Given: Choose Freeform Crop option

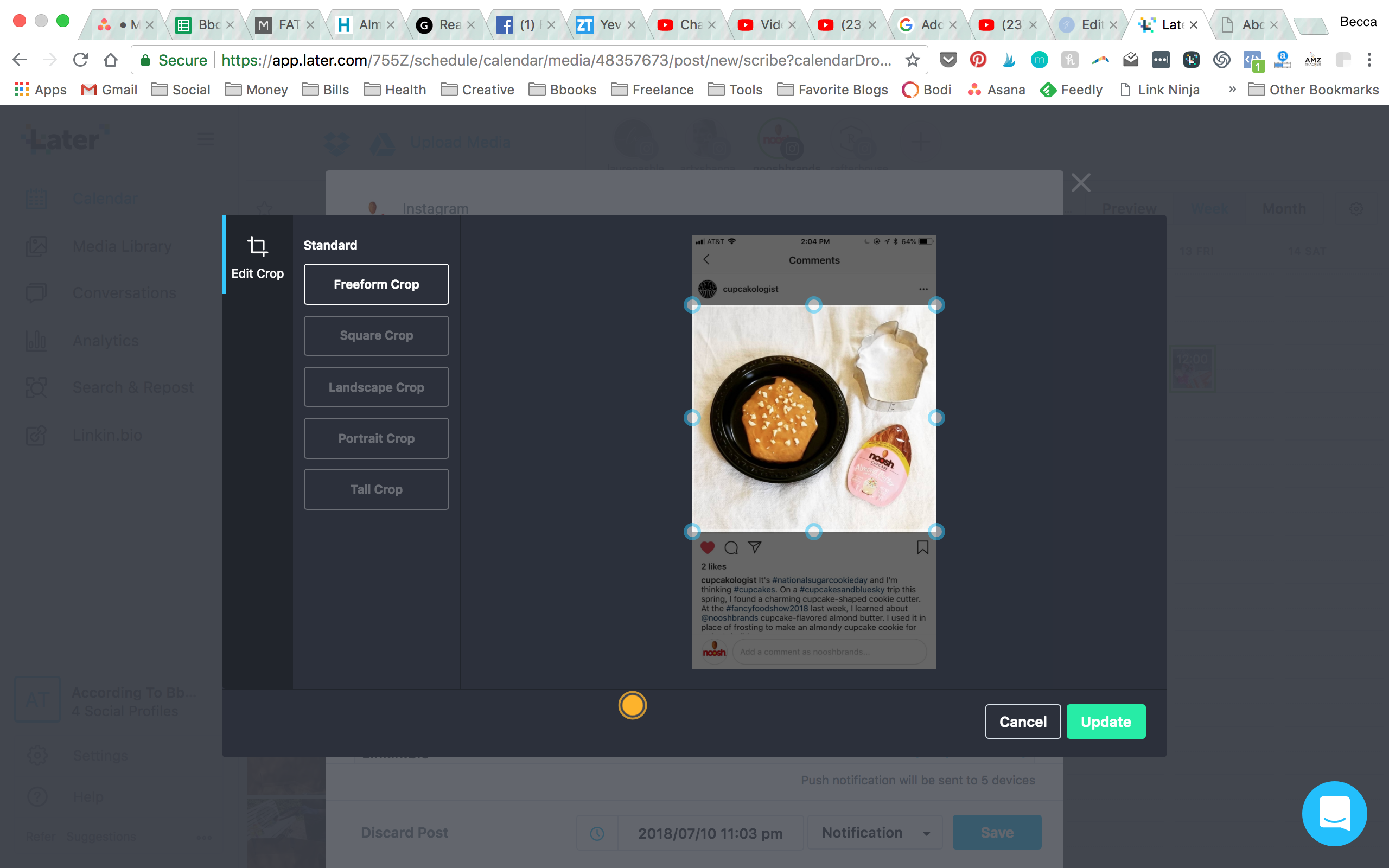Looking at the screenshot, I should tap(376, 284).
